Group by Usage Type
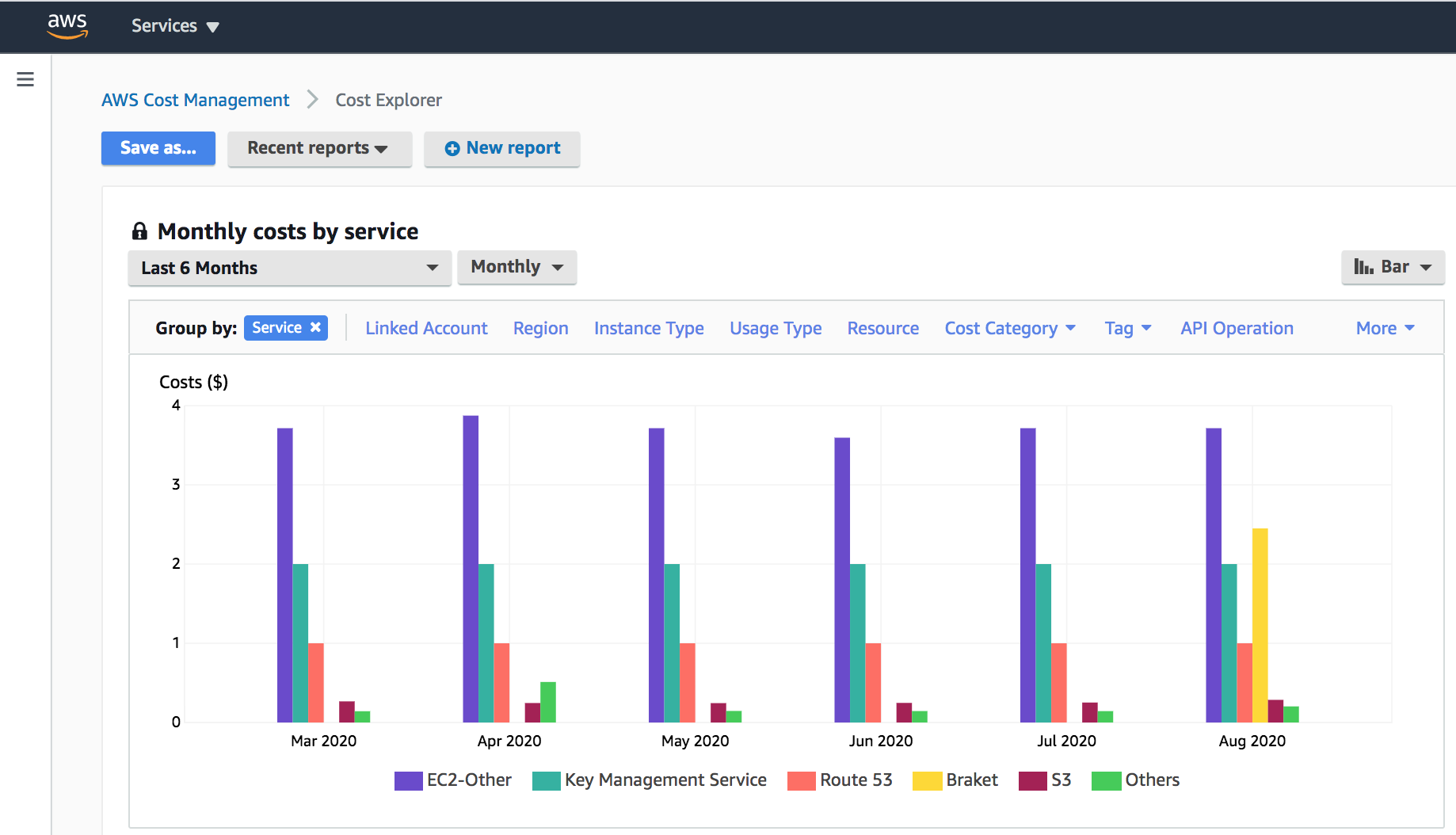 pos(776,328)
